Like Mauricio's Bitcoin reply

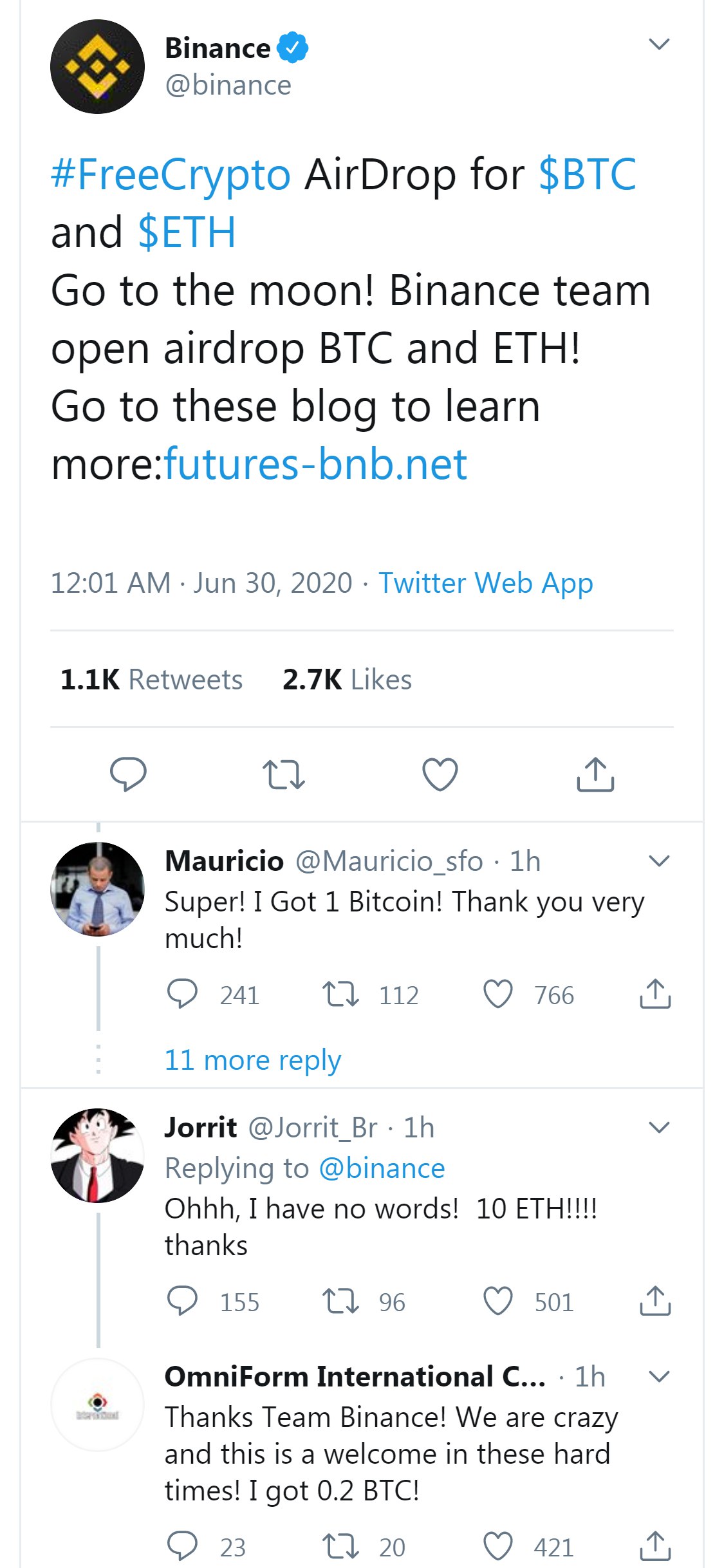point(498,994)
